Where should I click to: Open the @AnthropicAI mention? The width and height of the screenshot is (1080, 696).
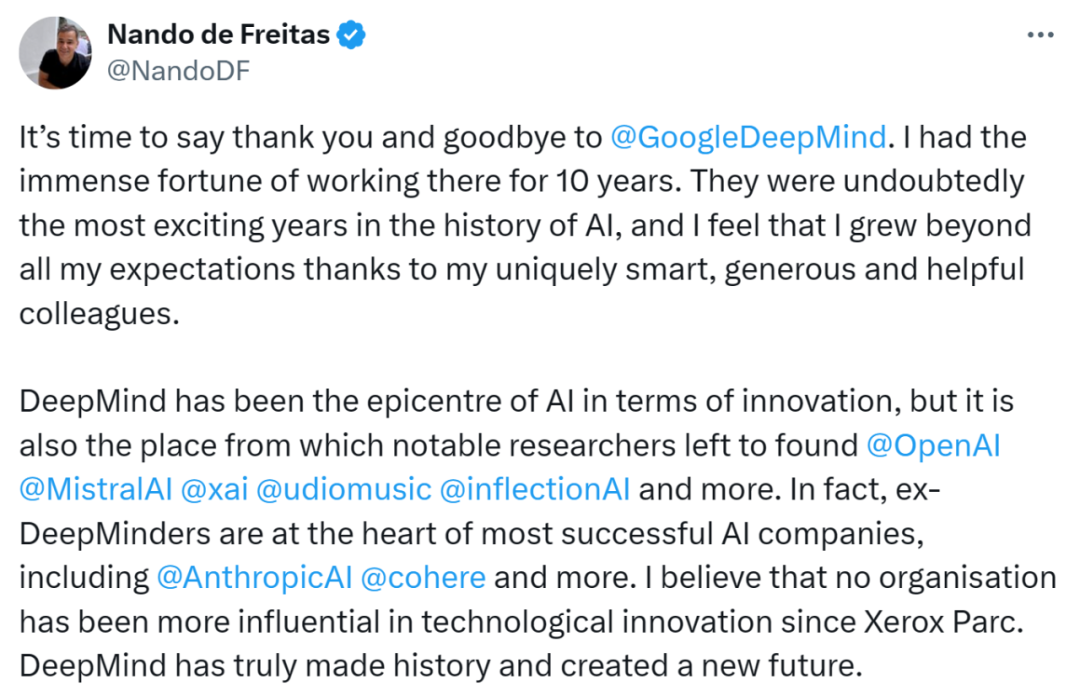[x=255, y=577]
